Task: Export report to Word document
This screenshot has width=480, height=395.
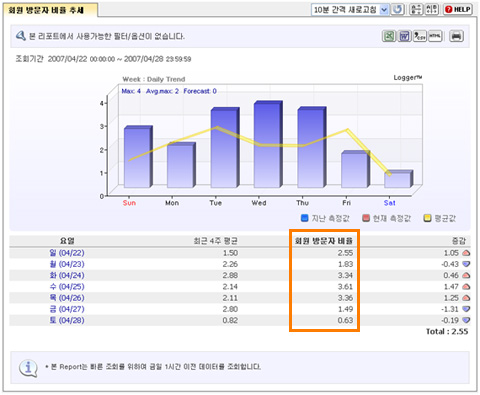Action: click(404, 36)
